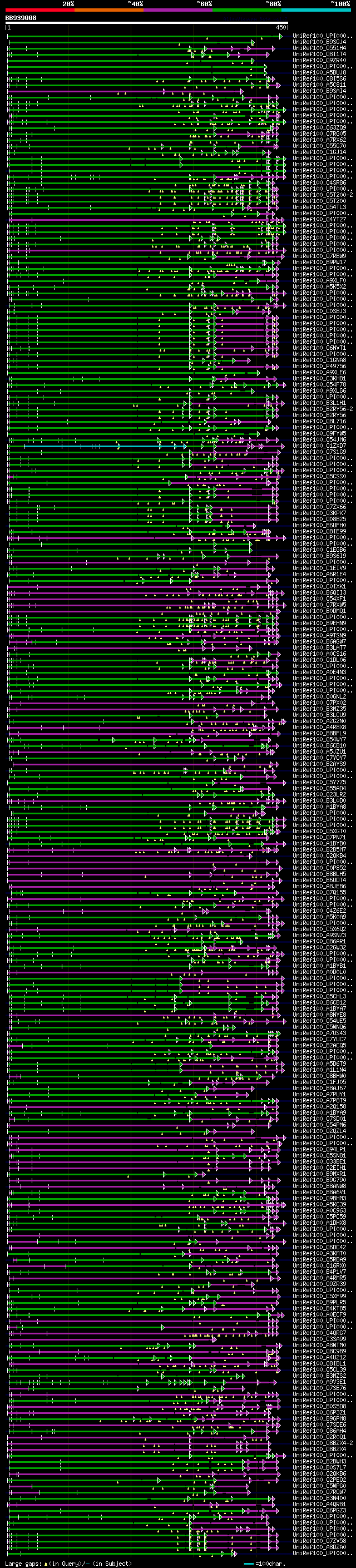The width and height of the screenshot is (356, 1568).
Task: Select the UniRef100_Q1ZXD7 label
Action: coord(319,446)
